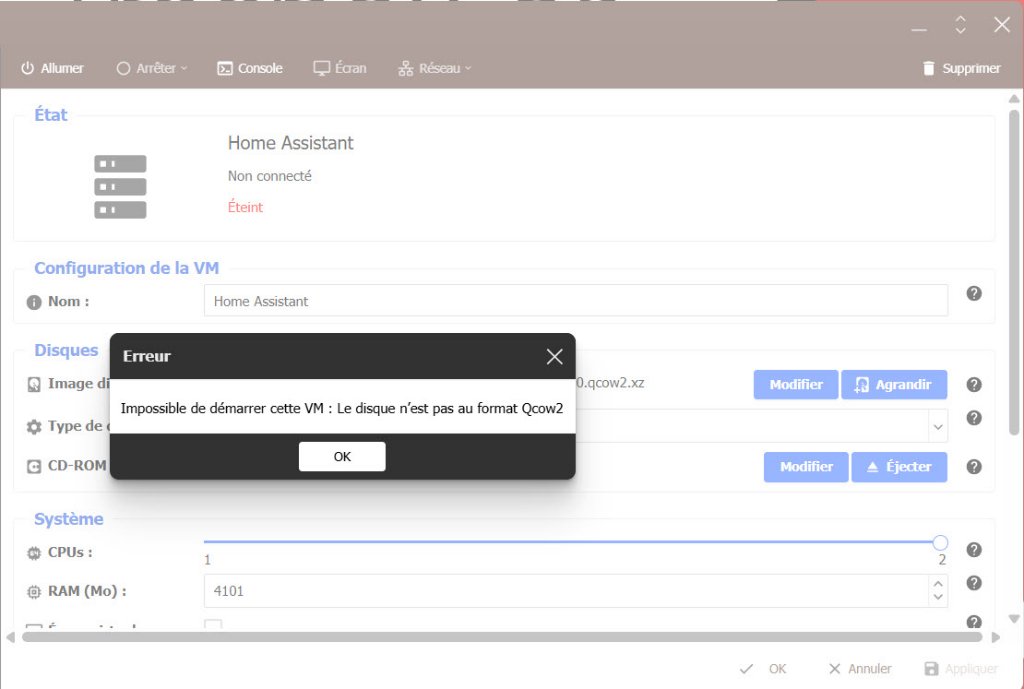The width and height of the screenshot is (1024, 689).
Task: Click the server stack icon under État
Action: (x=120, y=187)
